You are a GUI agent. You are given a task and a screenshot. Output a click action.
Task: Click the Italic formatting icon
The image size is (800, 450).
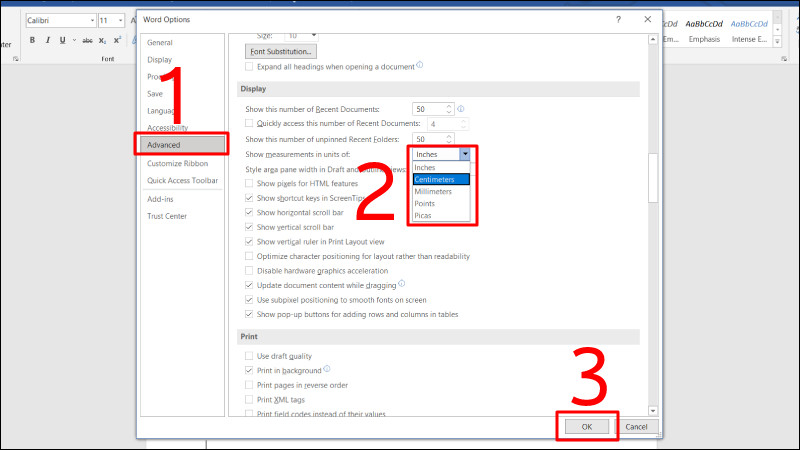click(x=46, y=40)
